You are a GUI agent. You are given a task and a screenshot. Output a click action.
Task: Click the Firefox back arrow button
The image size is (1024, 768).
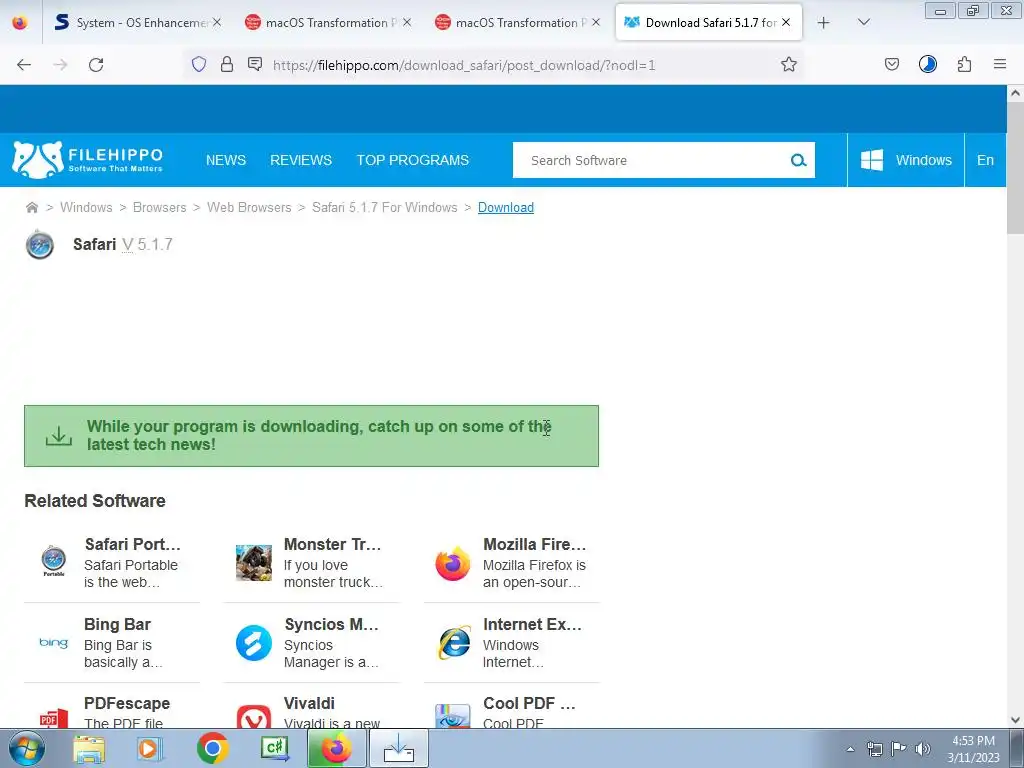tap(24, 65)
